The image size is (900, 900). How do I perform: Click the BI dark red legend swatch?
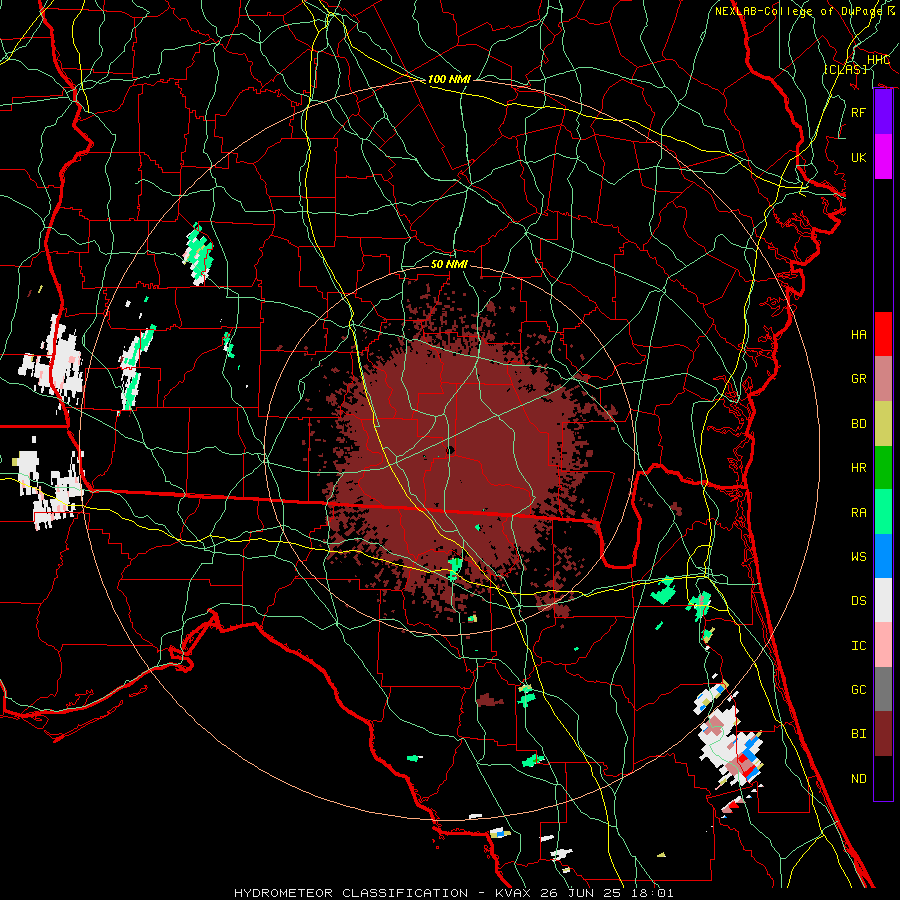point(883,734)
